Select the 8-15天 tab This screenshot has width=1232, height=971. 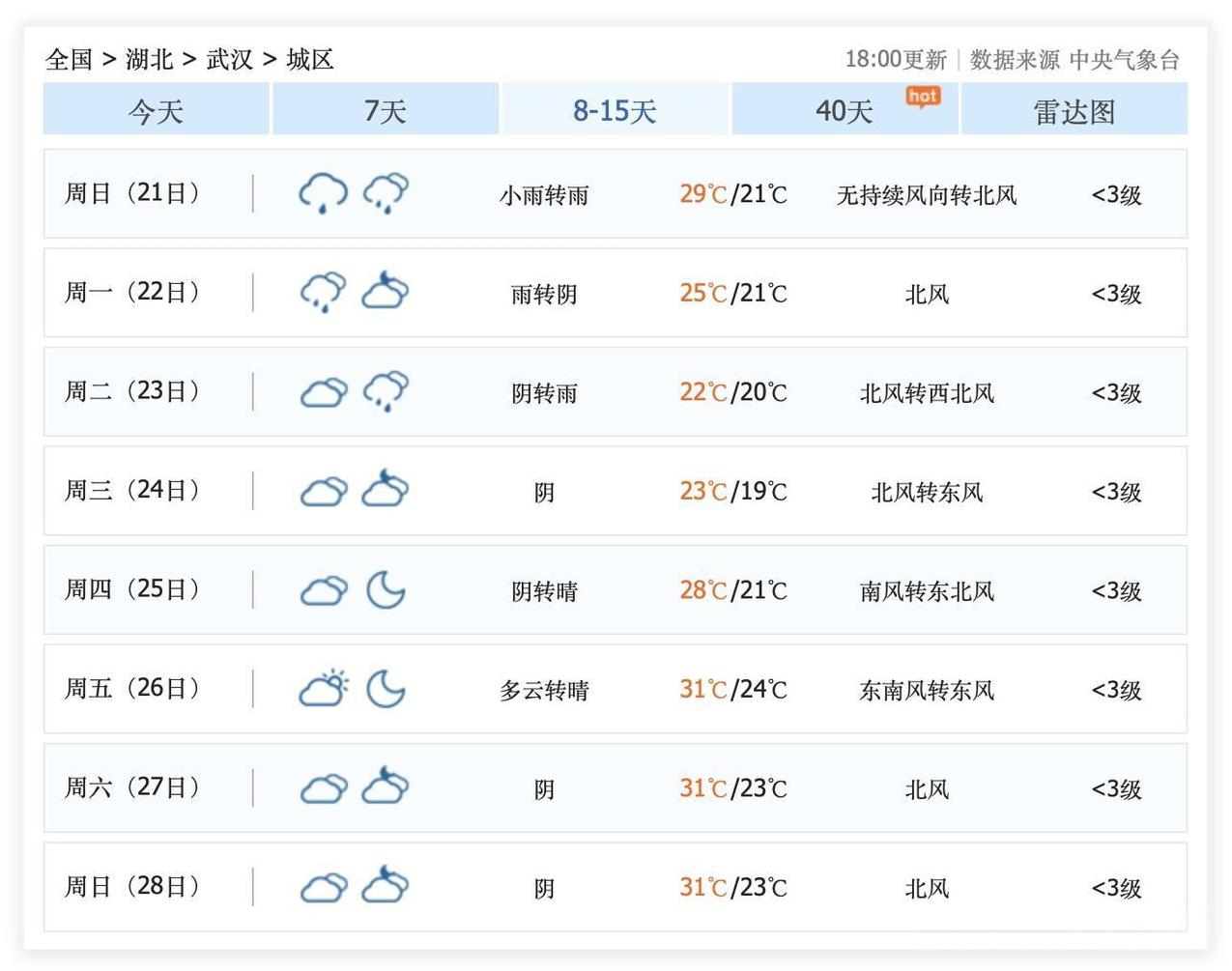(x=615, y=110)
